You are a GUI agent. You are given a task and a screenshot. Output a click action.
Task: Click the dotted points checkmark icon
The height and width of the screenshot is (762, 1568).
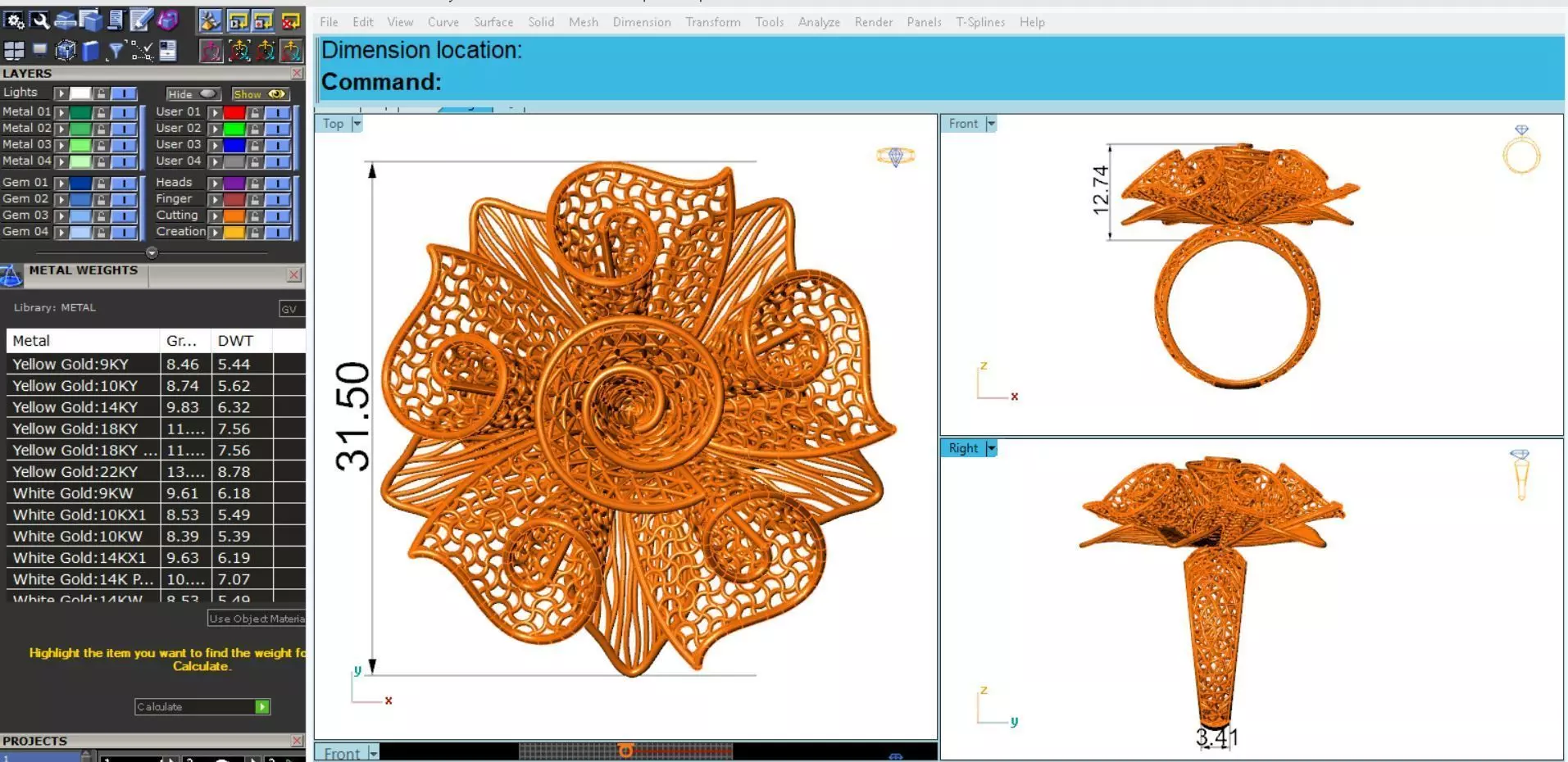[142, 51]
